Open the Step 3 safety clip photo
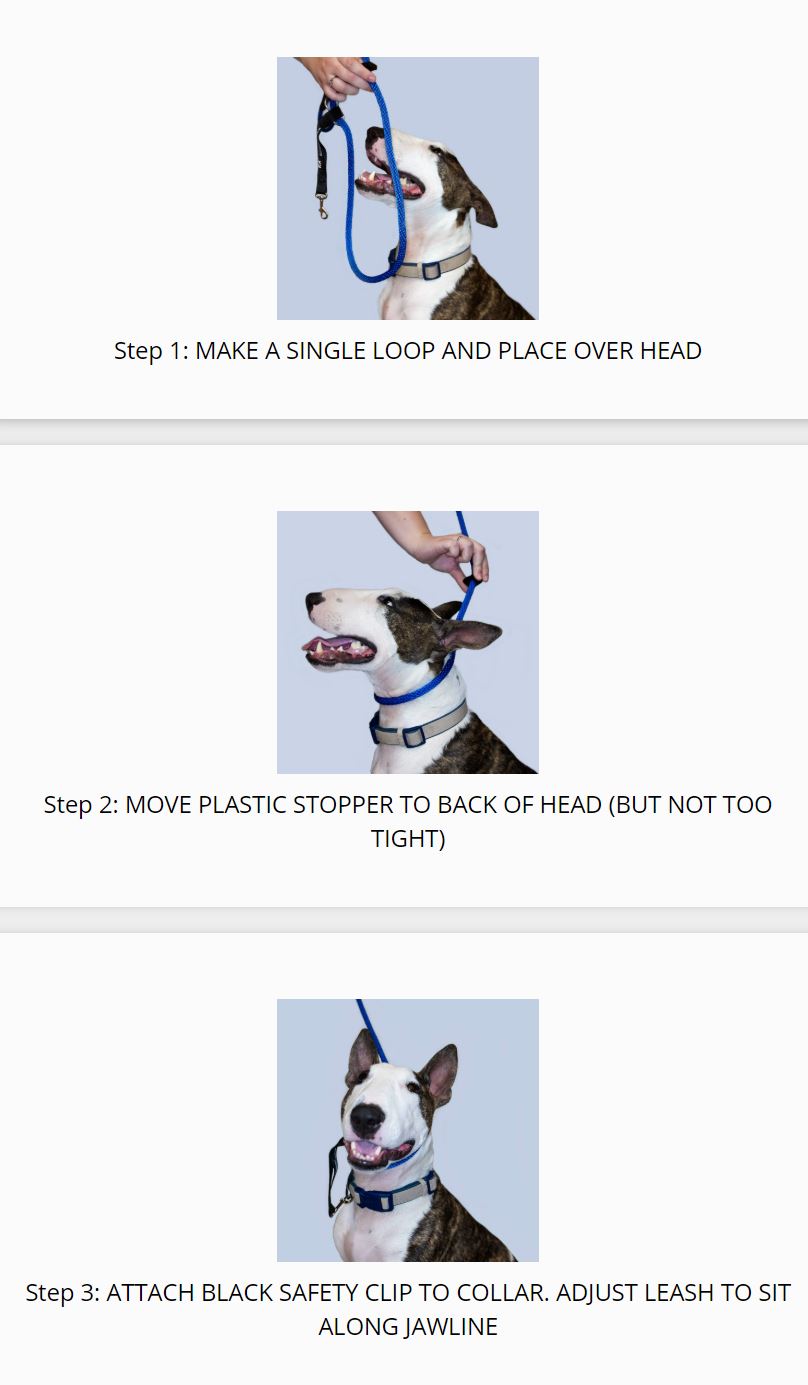The height and width of the screenshot is (1385, 808). pyautogui.click(x=408, y=1130)
